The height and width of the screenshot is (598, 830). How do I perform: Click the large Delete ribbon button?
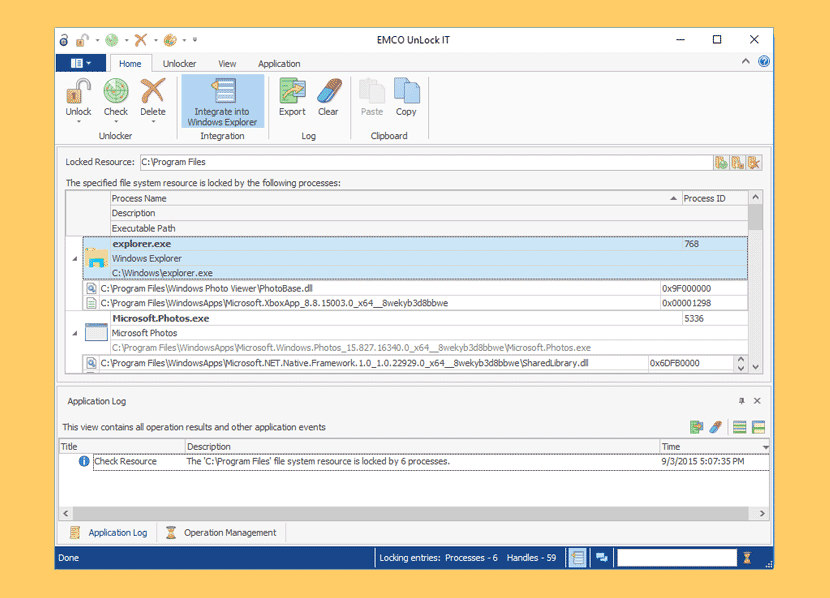click(152, 100)
